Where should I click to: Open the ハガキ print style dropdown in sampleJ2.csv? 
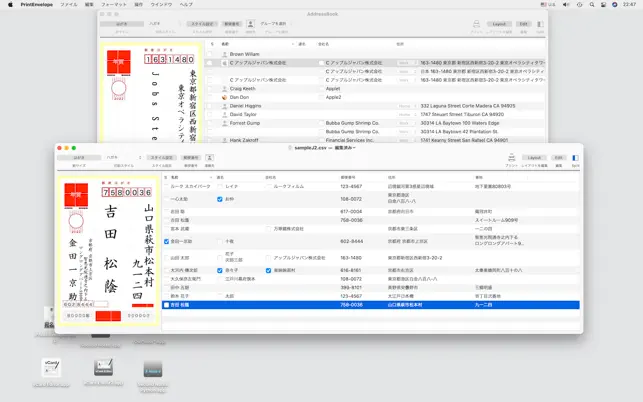tap(123, 158)
